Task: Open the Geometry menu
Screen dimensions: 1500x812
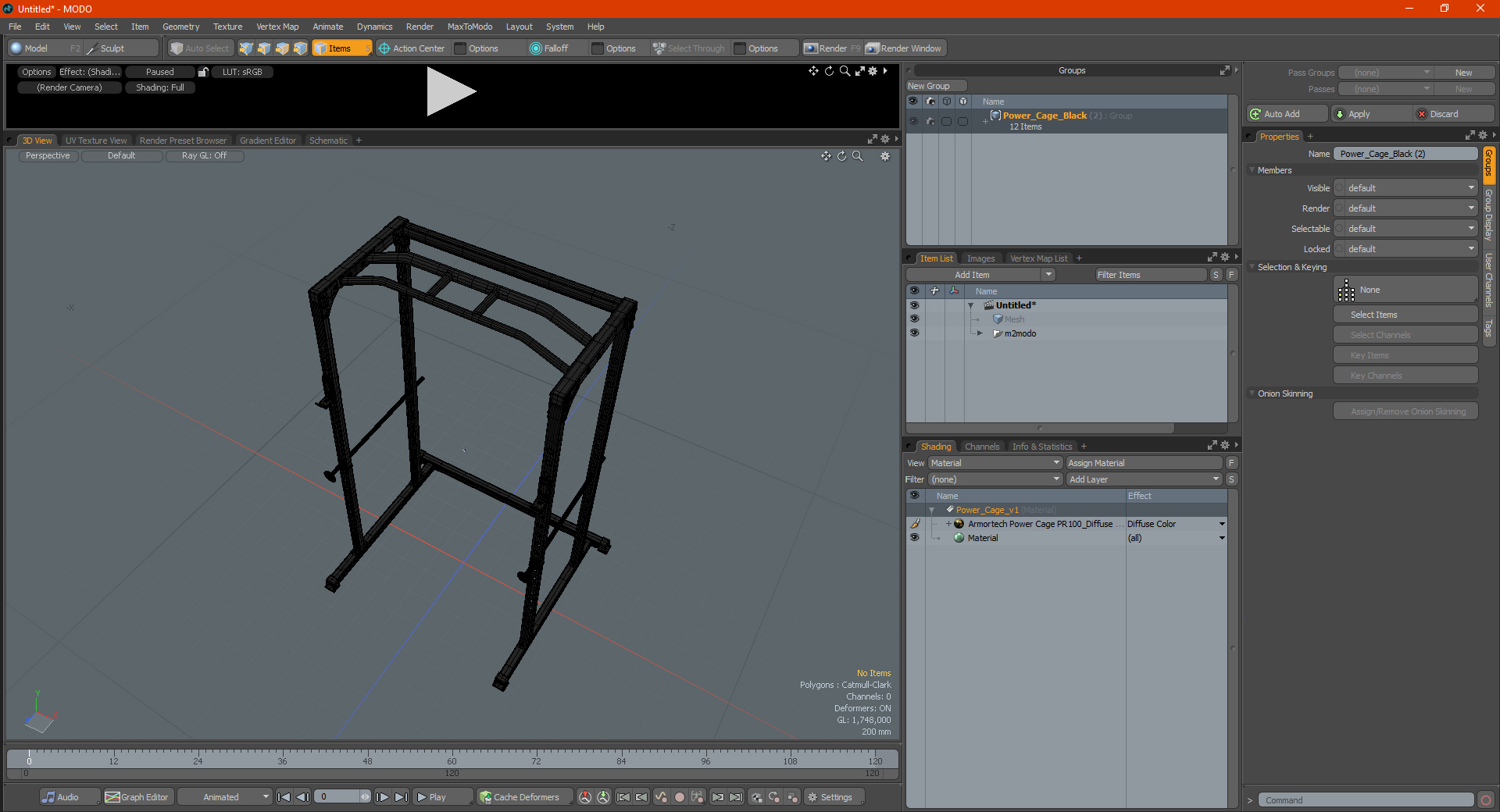Action: tap(180, 27)
